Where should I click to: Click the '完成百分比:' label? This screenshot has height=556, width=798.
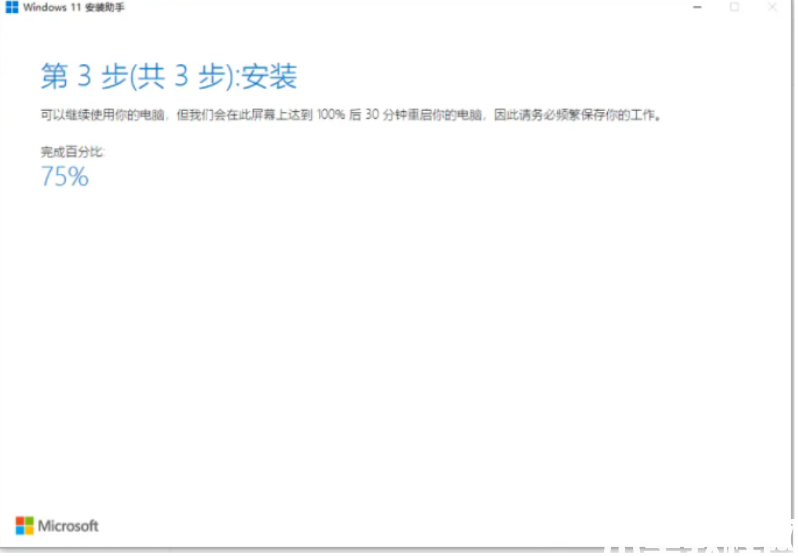[x=72, y=152]
